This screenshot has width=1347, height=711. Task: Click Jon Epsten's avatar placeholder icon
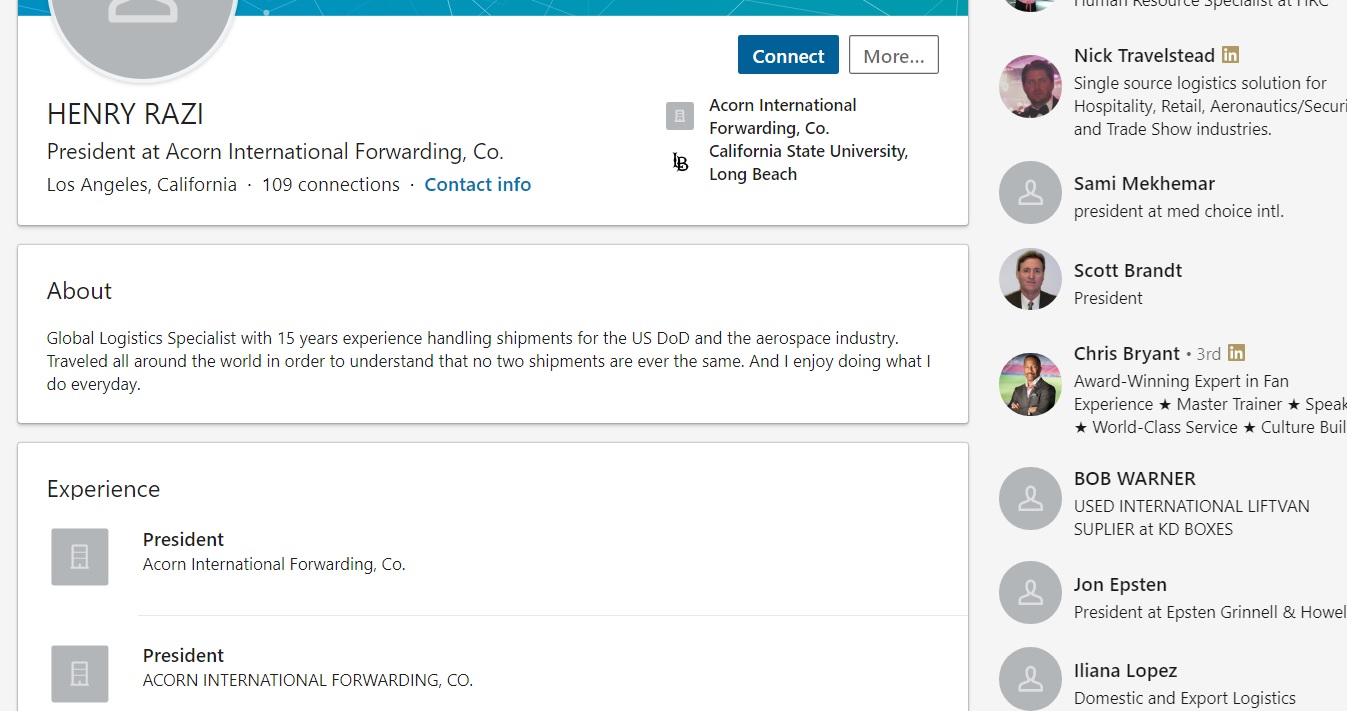pyautogui.click(x=1030, y=592)
